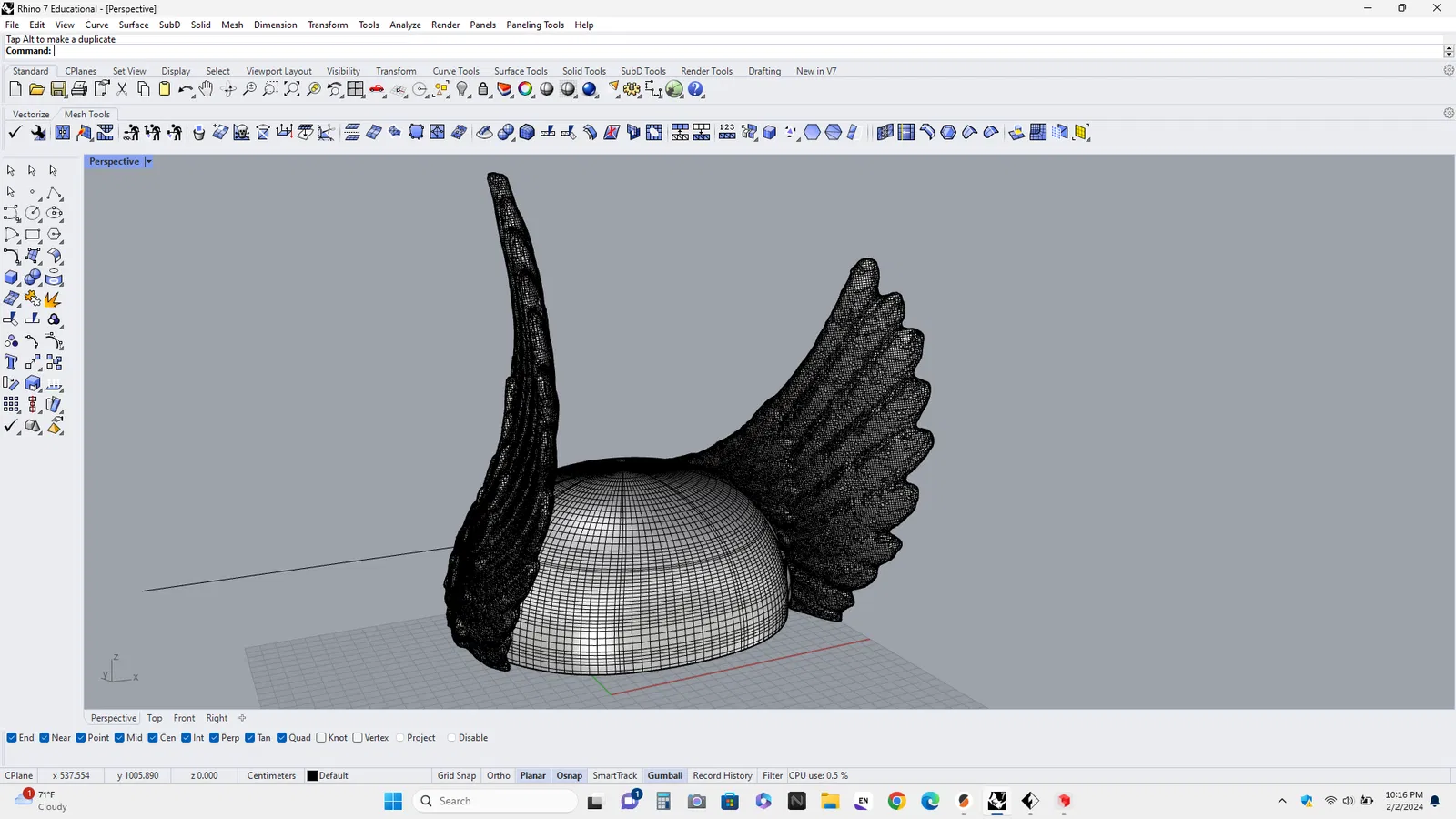
Task: Toggle Gumball in status bar
Action: 664,776
